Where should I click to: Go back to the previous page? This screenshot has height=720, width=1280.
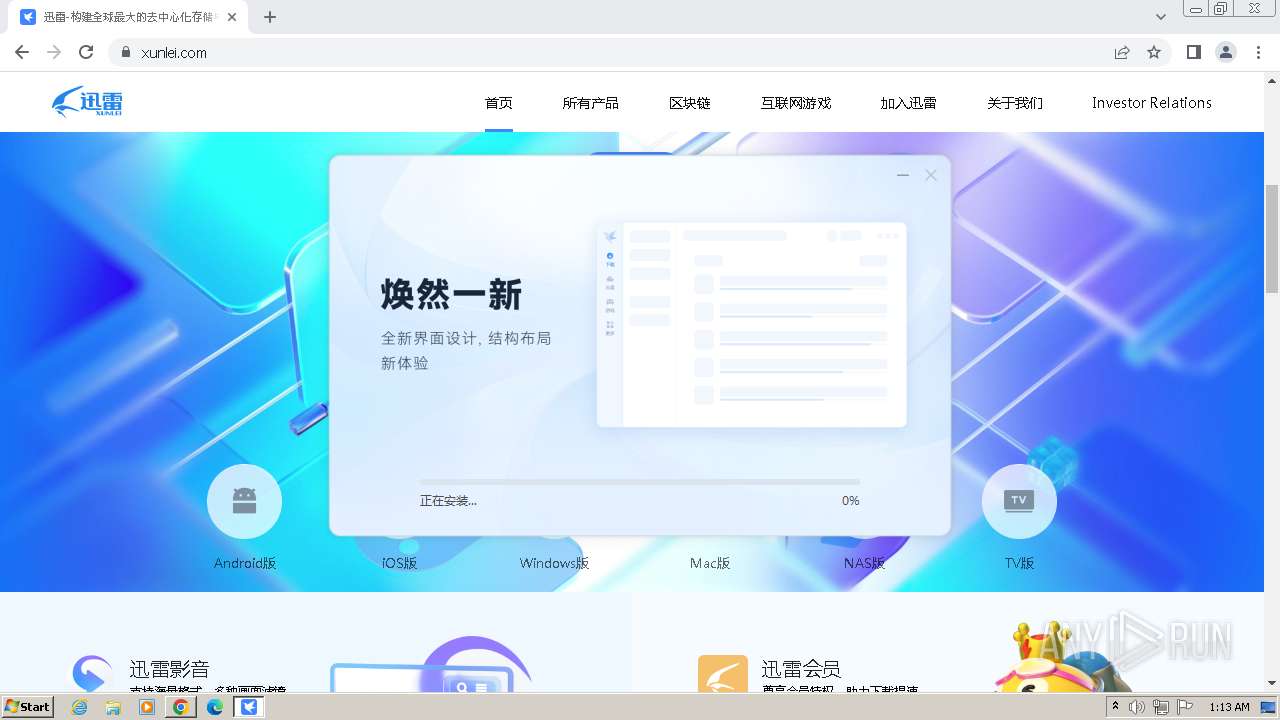[22, 52]
